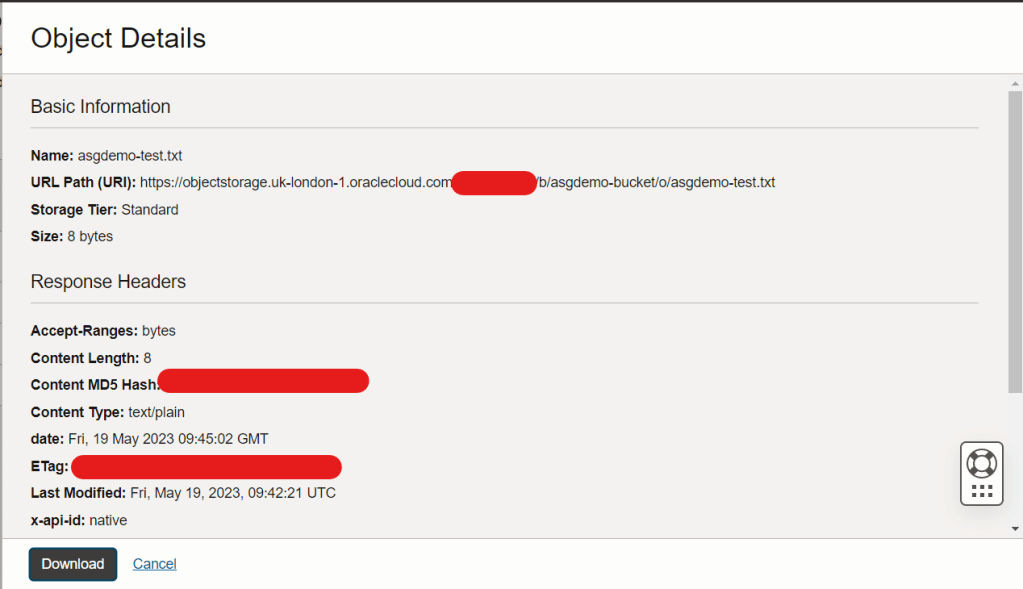
Task: Click the objectstorage URL path text
Action: coord(457,183)
